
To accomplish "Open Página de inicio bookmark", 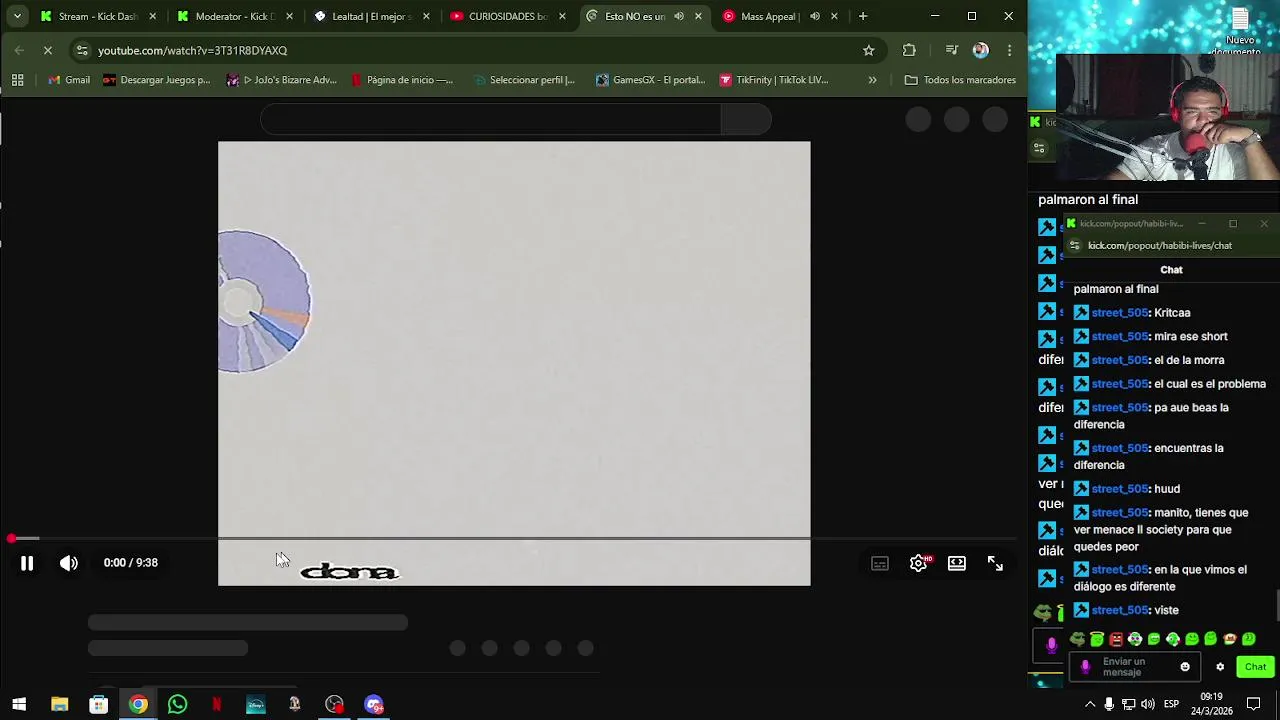I will point(402,80).
